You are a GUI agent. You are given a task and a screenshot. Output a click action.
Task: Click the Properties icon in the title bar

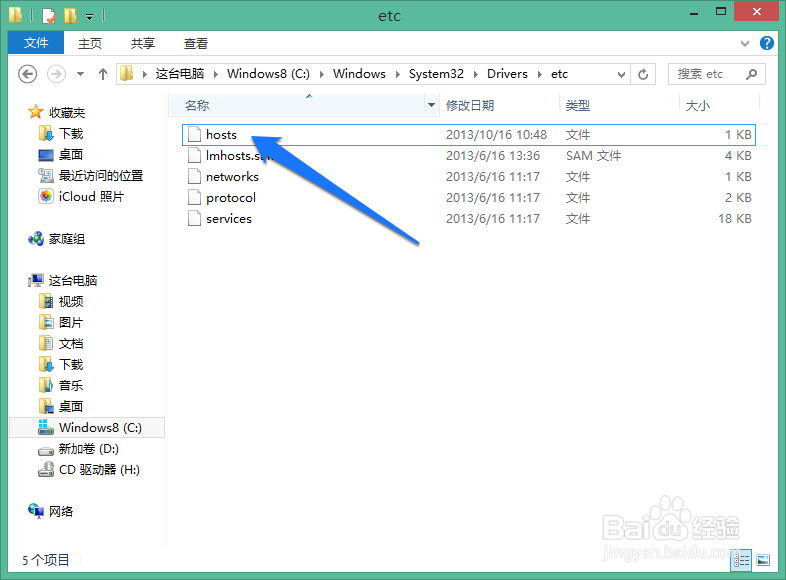pos(49,16)
